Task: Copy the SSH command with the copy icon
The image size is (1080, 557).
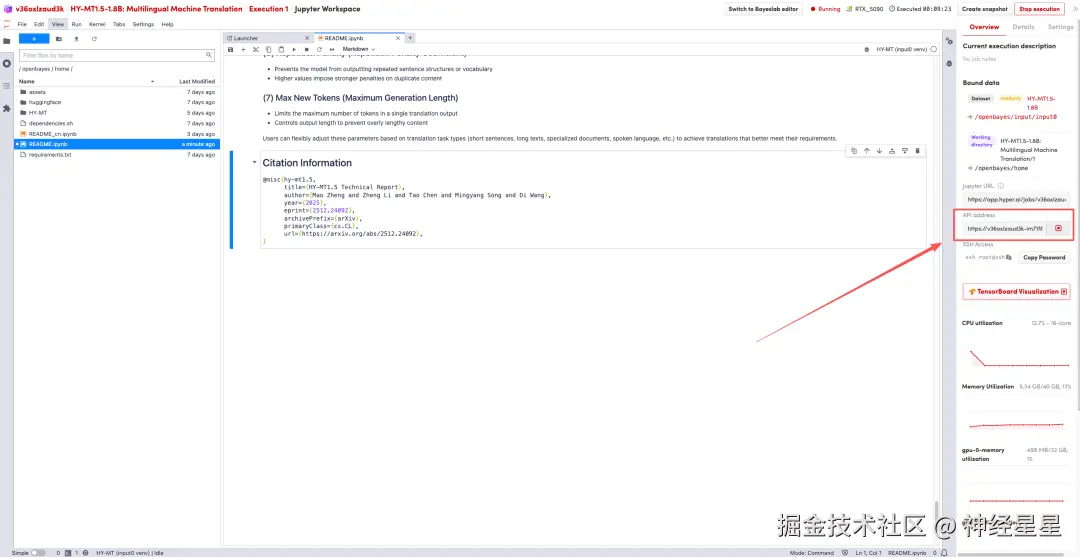Action: pos(1009,258)
